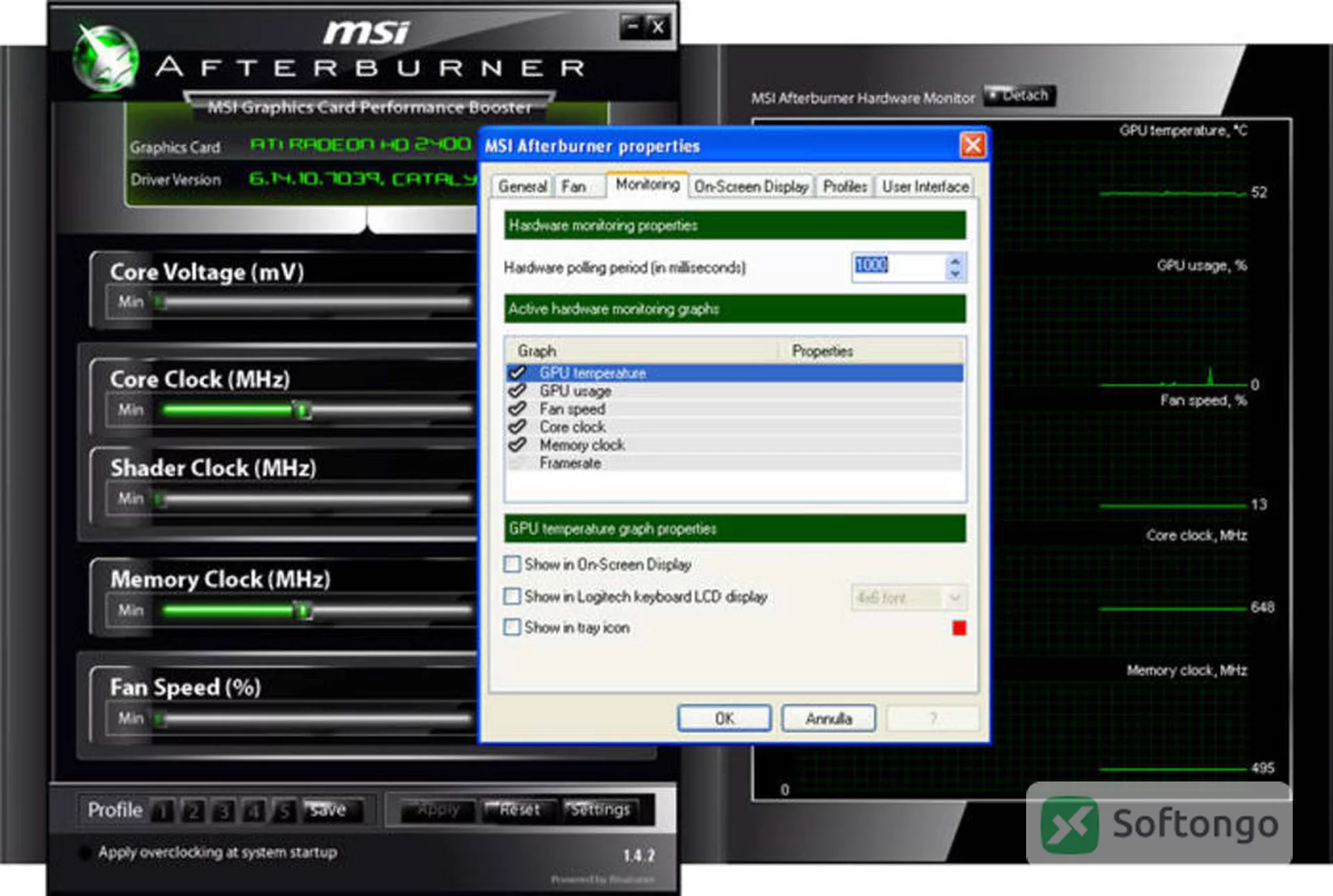
Task: Open the Logitech LCD font dropdown
Action: (x=909, y=598)
